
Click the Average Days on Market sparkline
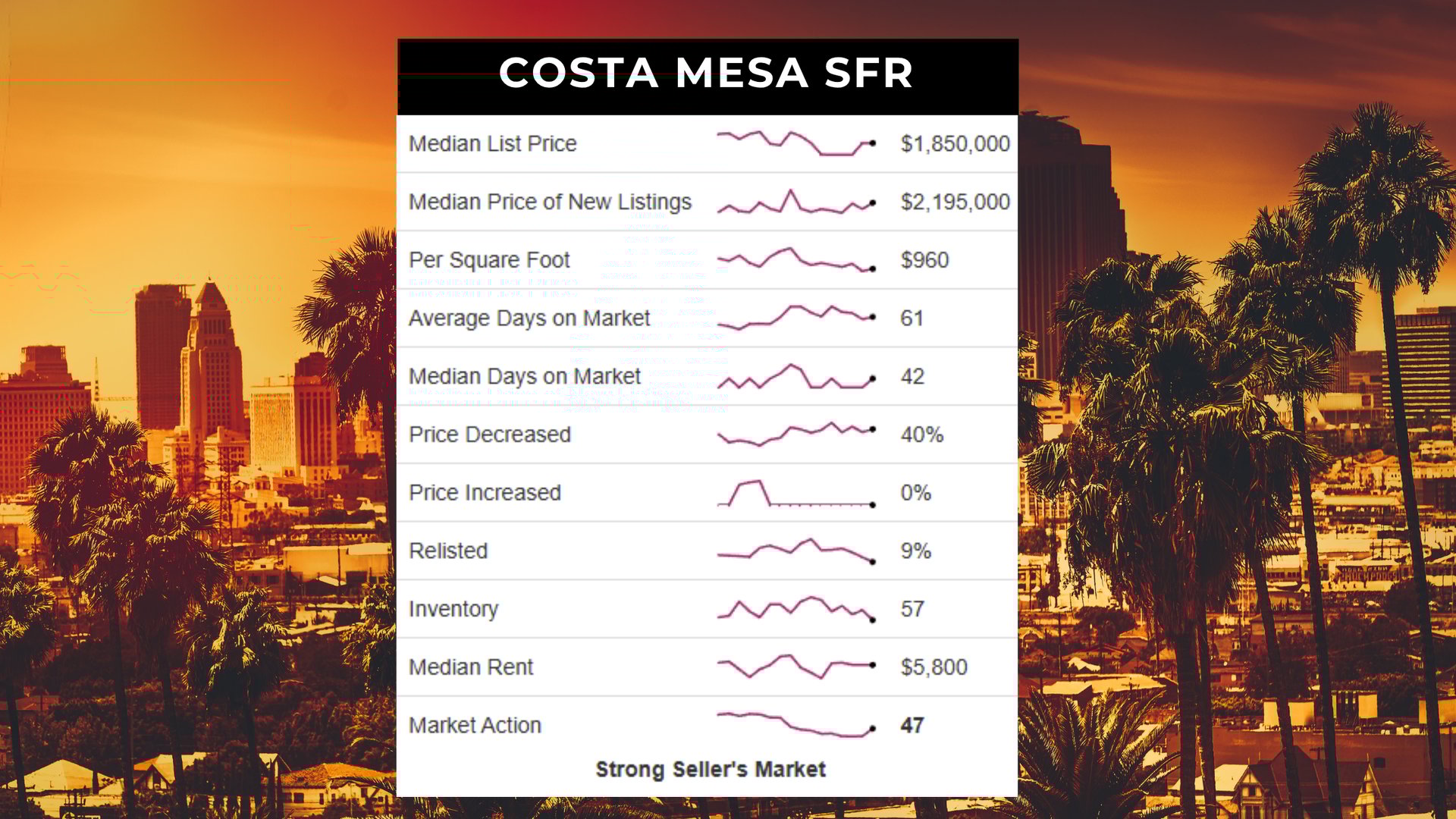click(796, 317)
